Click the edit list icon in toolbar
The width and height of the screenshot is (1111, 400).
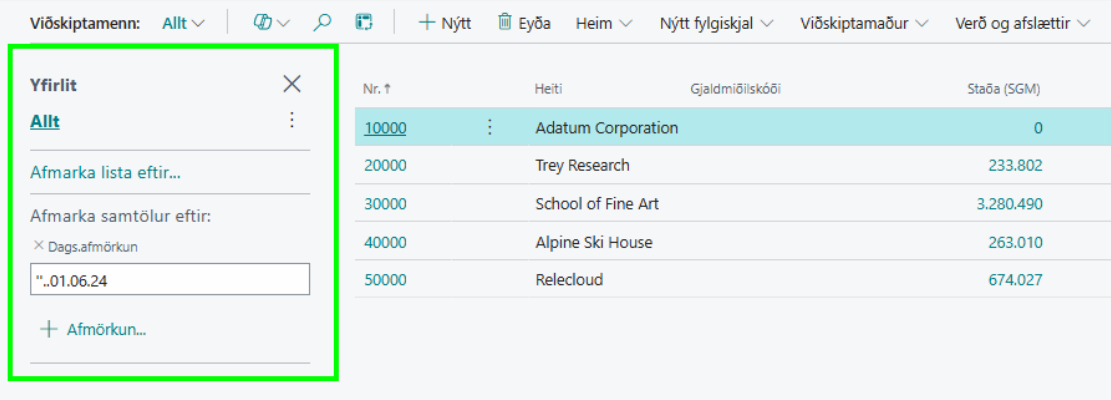pos(364,22)
